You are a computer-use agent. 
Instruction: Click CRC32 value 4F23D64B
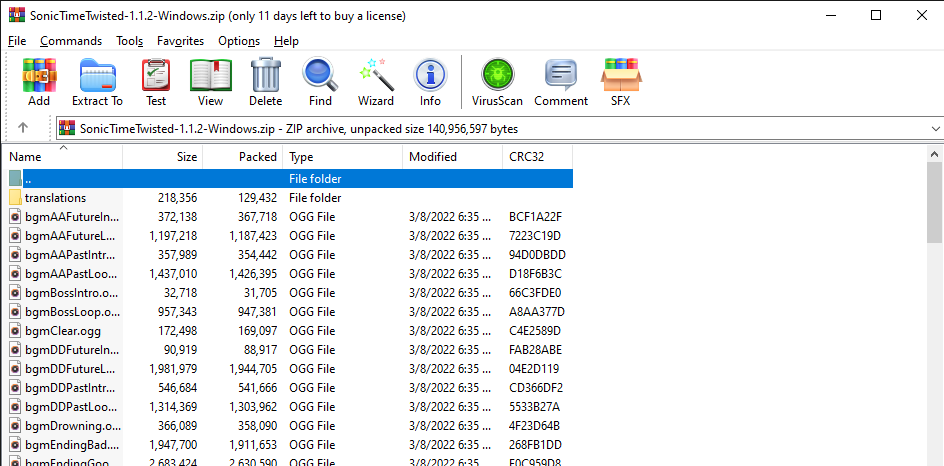coord(535,426)
